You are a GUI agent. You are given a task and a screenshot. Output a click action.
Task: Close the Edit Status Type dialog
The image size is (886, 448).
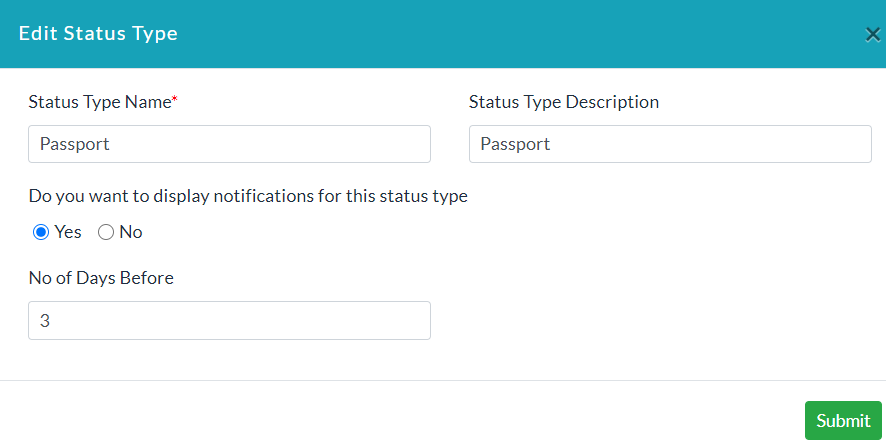[x=872, y=35]
